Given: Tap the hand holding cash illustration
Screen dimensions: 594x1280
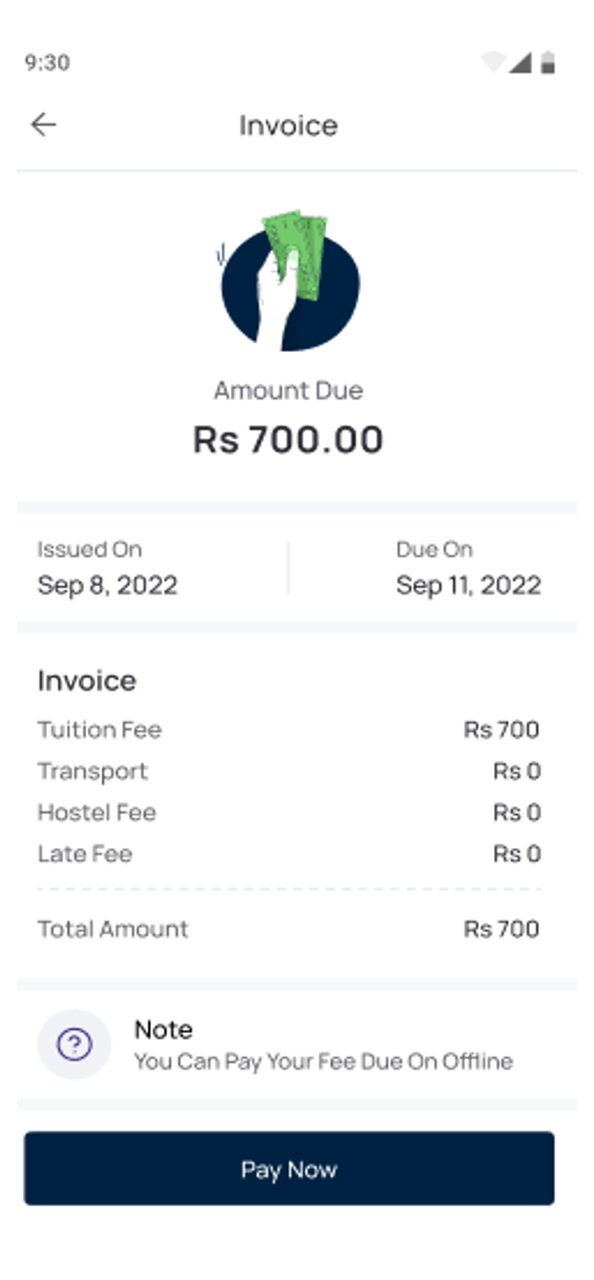Looking at the screenshot, I should 289,281.
